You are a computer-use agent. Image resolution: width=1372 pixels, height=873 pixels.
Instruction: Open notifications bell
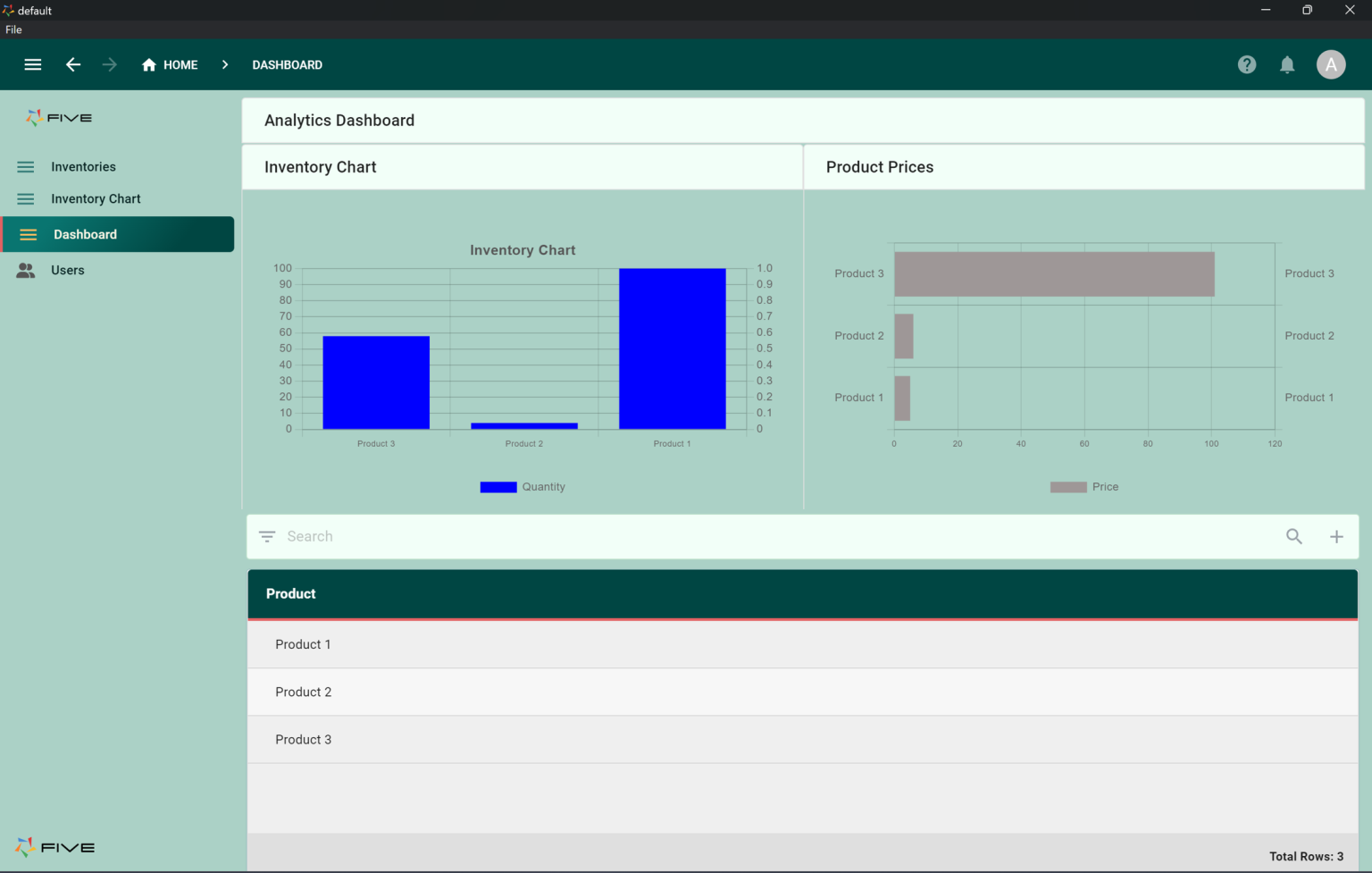(x=1287, y=64)
